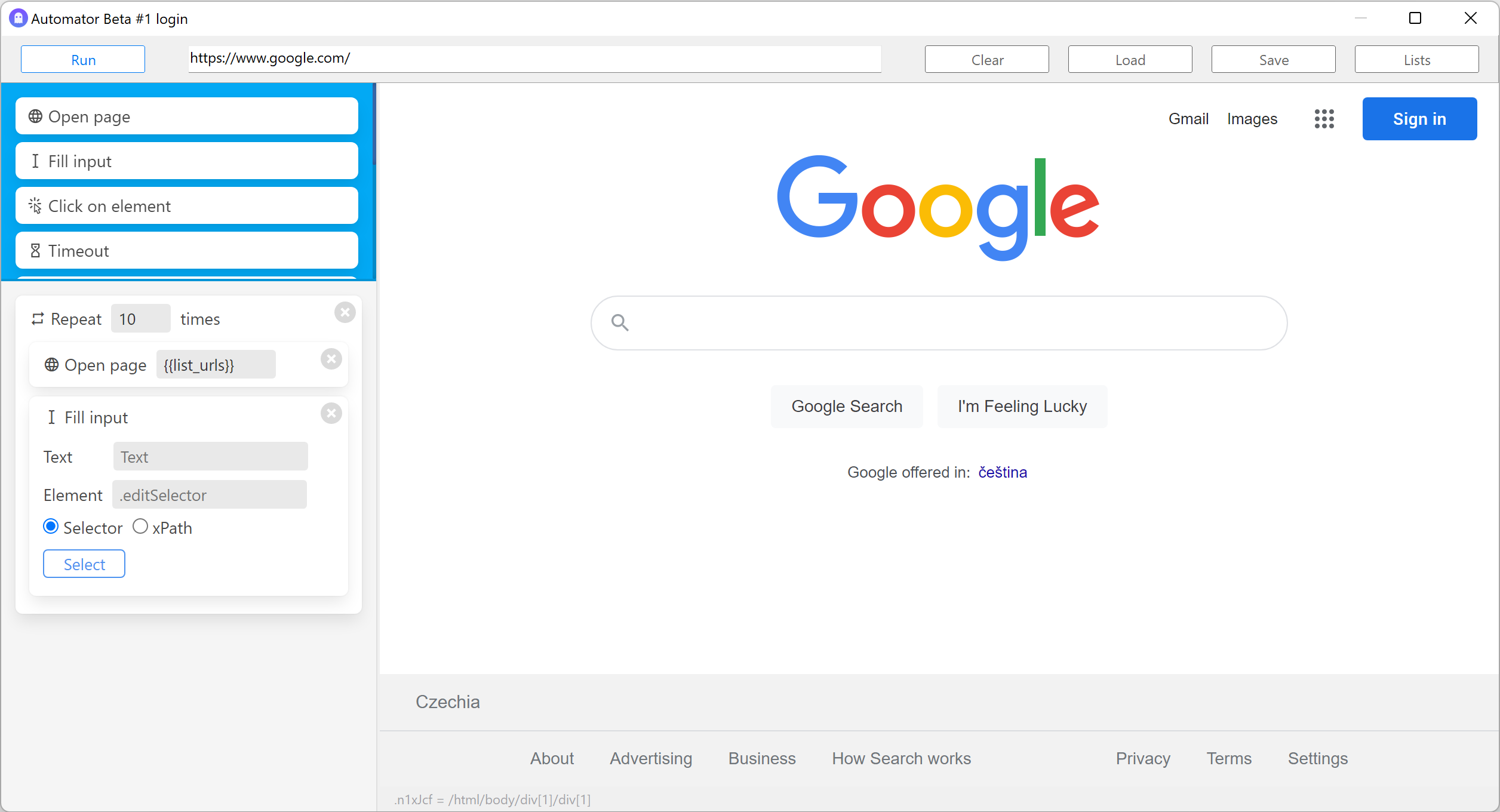1500x812 pixels.
Task: Click the Google search box
Action: [x=939, y=323]
